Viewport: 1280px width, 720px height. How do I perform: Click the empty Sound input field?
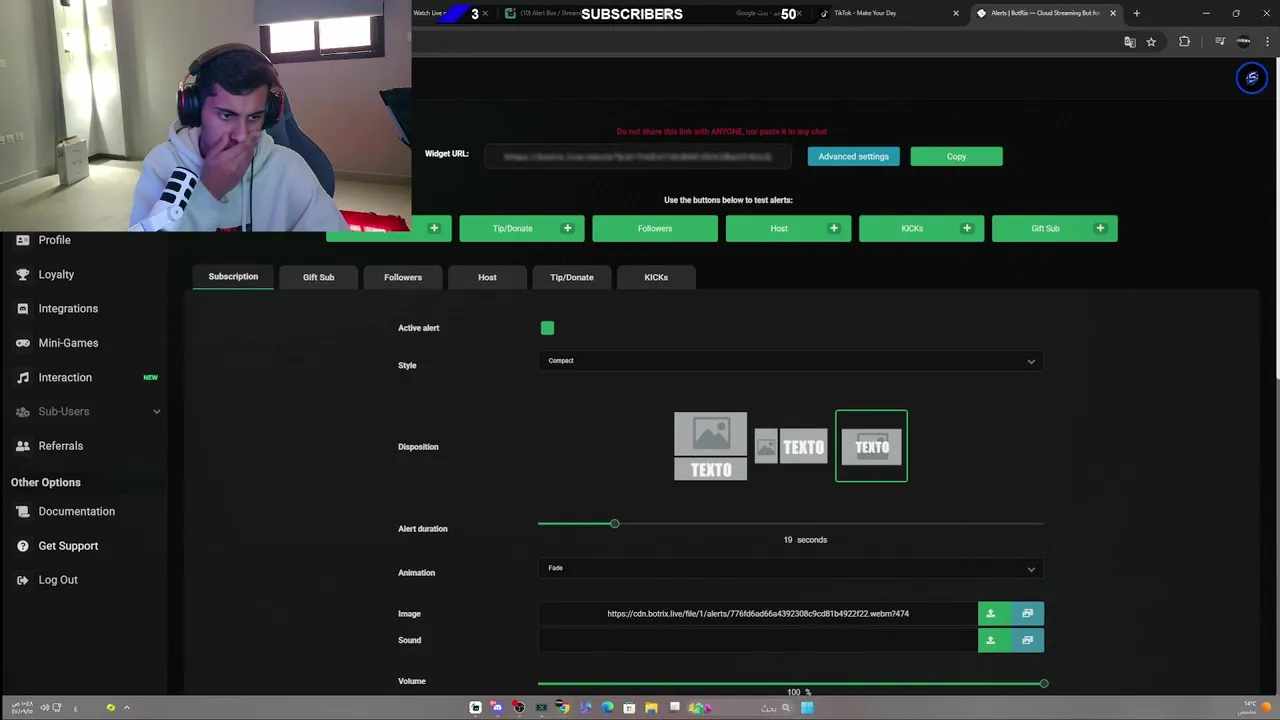(x=757, y=640)
